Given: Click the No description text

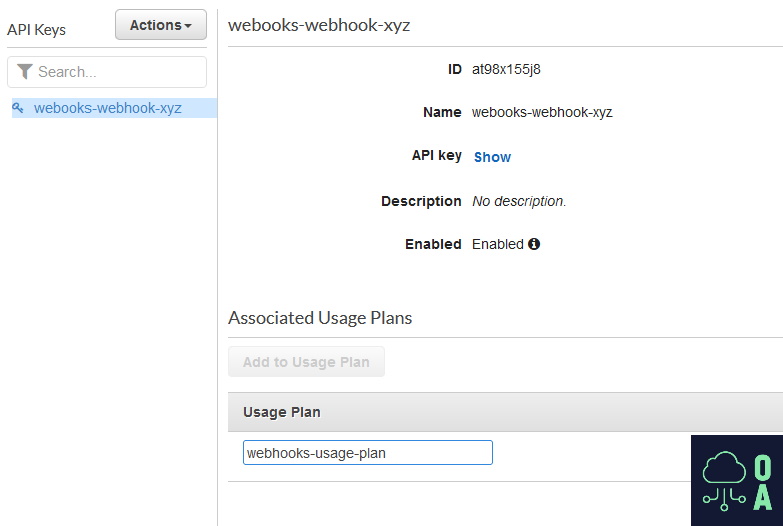Looking at the screenshot, I should point(519,201).
